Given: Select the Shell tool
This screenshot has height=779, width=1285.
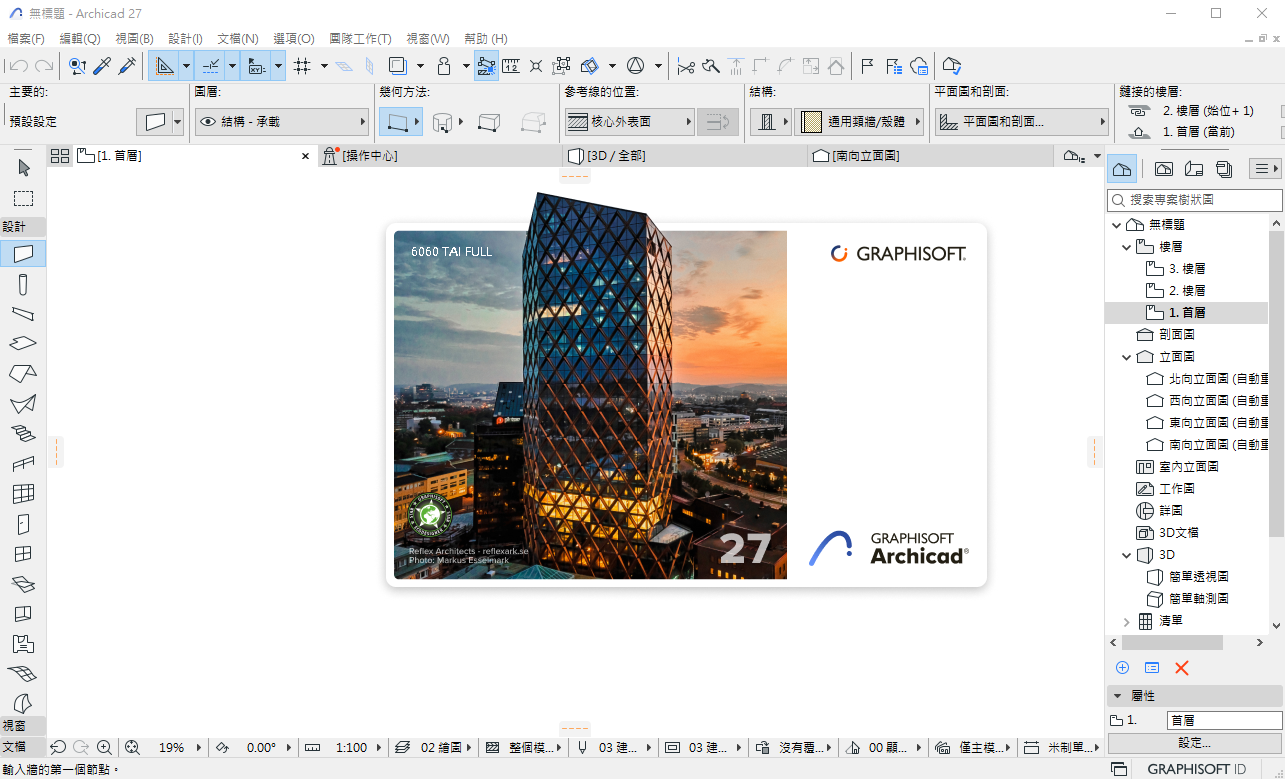Looking at the screenshot, I should pos(23,404).
